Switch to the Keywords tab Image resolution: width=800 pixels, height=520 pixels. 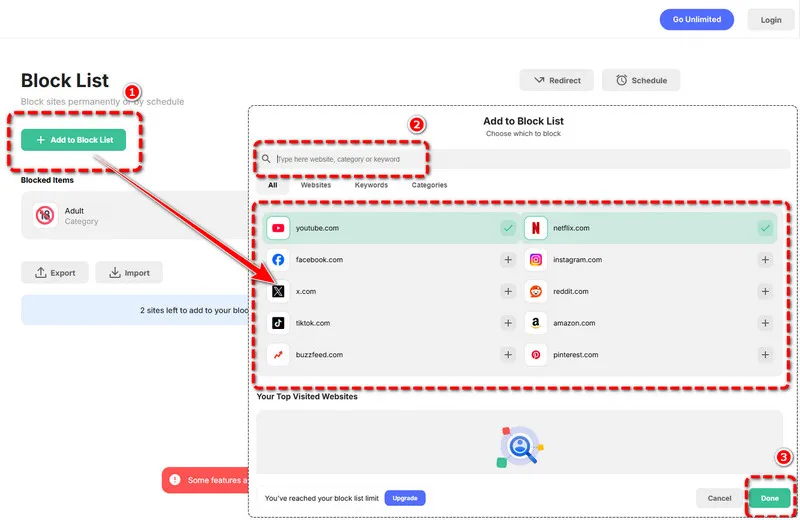[x=371, y=185]
